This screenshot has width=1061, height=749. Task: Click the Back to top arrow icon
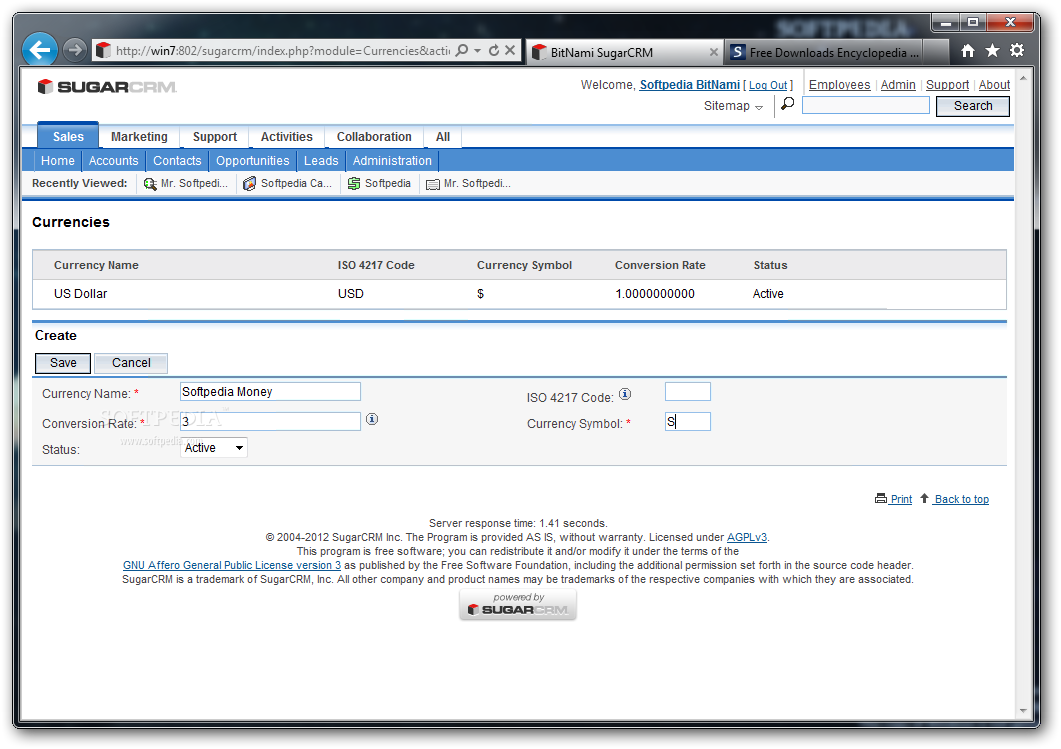tap(924, 498)
